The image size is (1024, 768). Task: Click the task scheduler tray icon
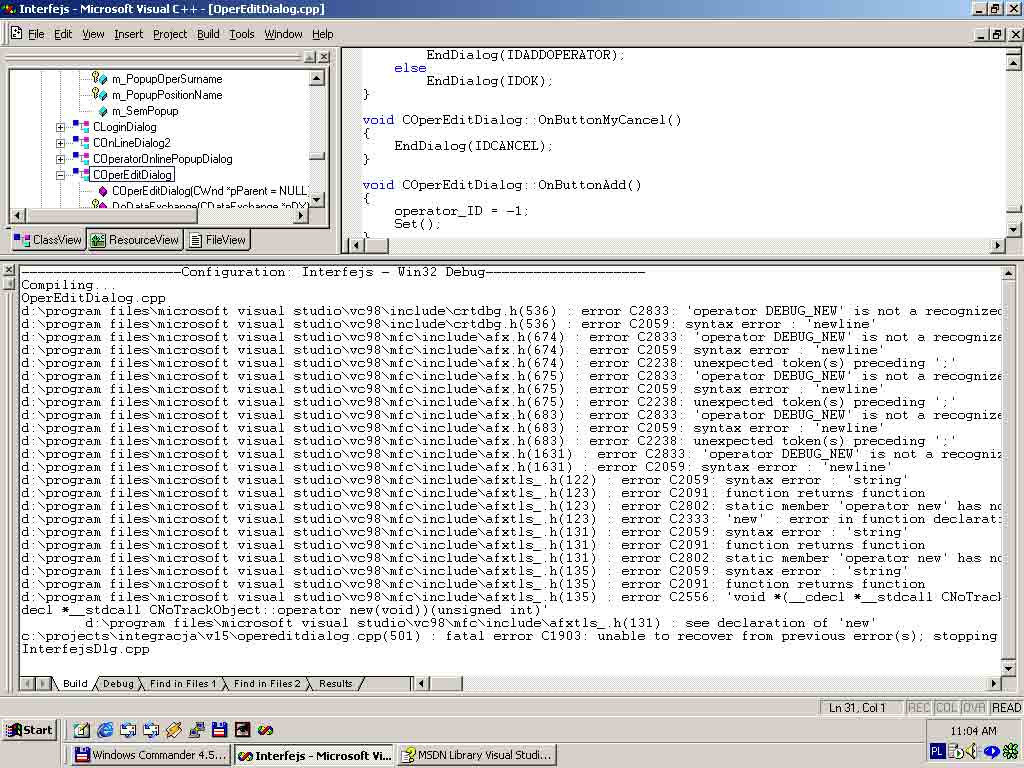(955, 752)
